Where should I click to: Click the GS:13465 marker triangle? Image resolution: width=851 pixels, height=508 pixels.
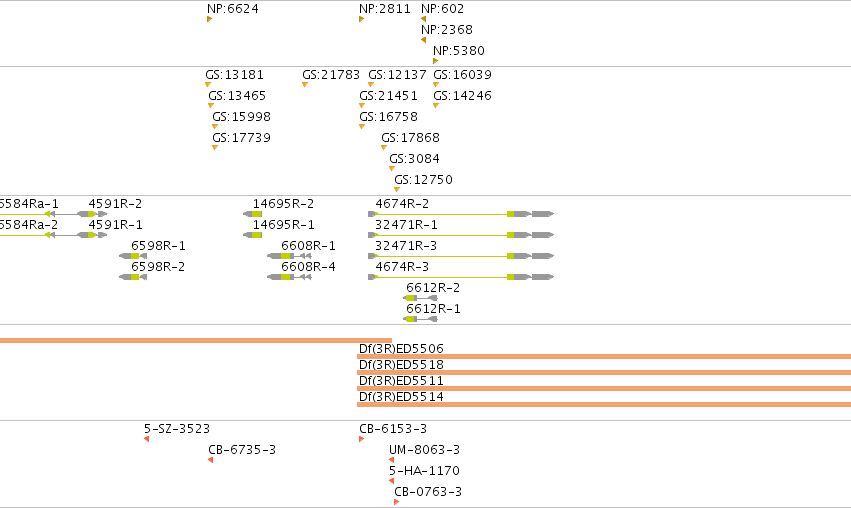pos(211,106)
